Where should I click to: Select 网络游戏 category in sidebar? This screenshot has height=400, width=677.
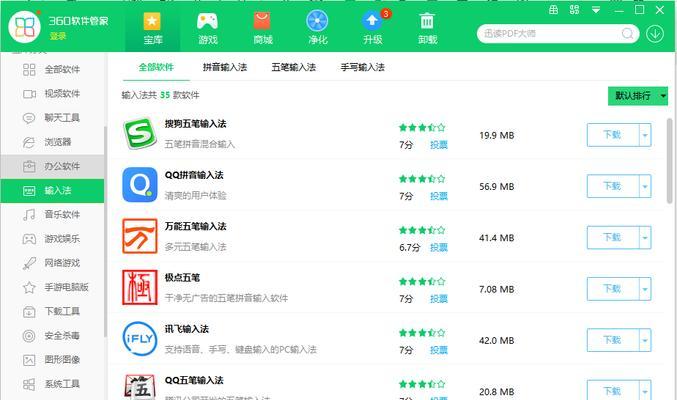click(52, 263)
